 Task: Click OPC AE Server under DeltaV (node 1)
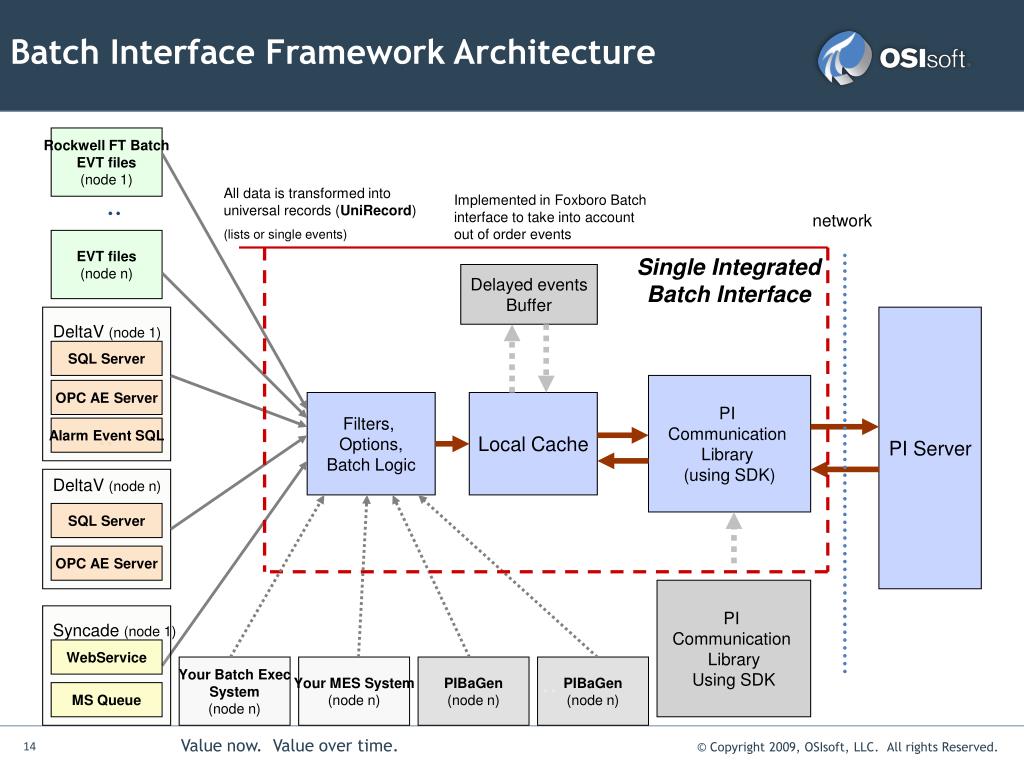point(106,398)
